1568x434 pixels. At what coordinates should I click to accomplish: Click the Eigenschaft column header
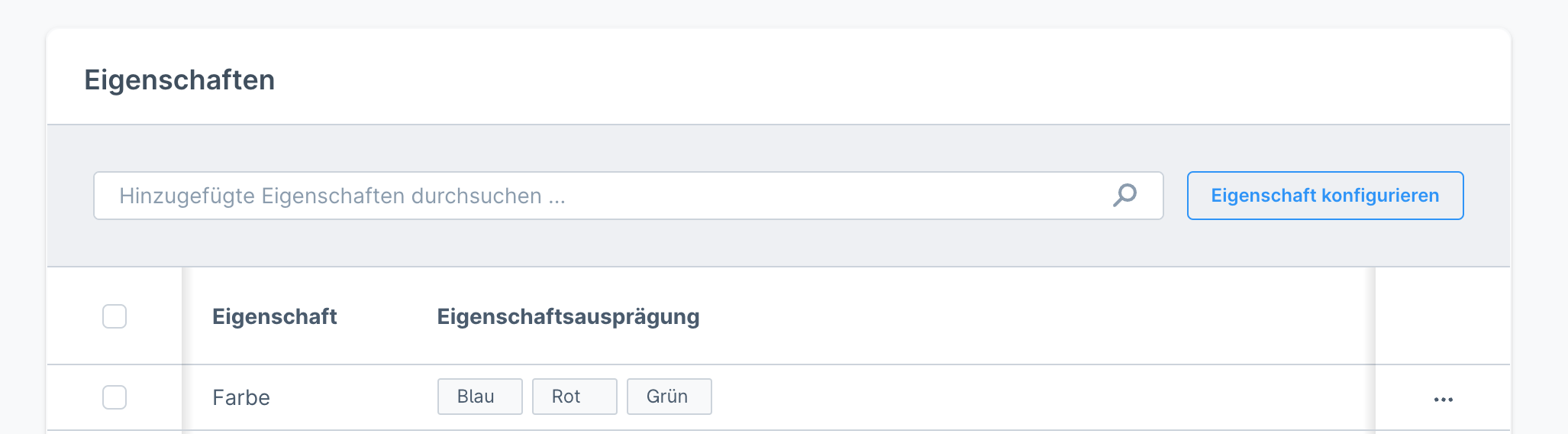pyautogui.click(x=274, y=316)
